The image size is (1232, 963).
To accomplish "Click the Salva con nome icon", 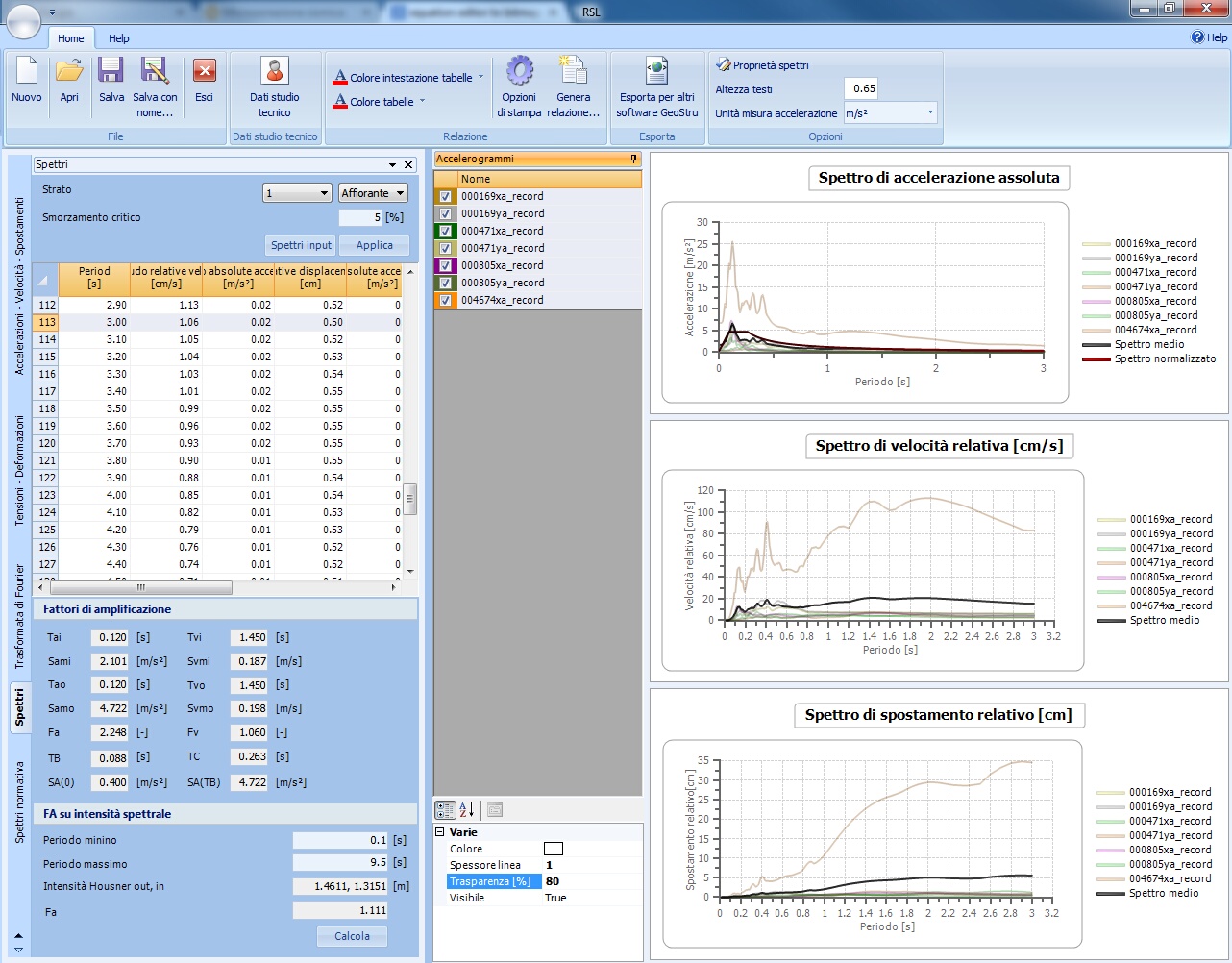I will (x=155, y=71).
